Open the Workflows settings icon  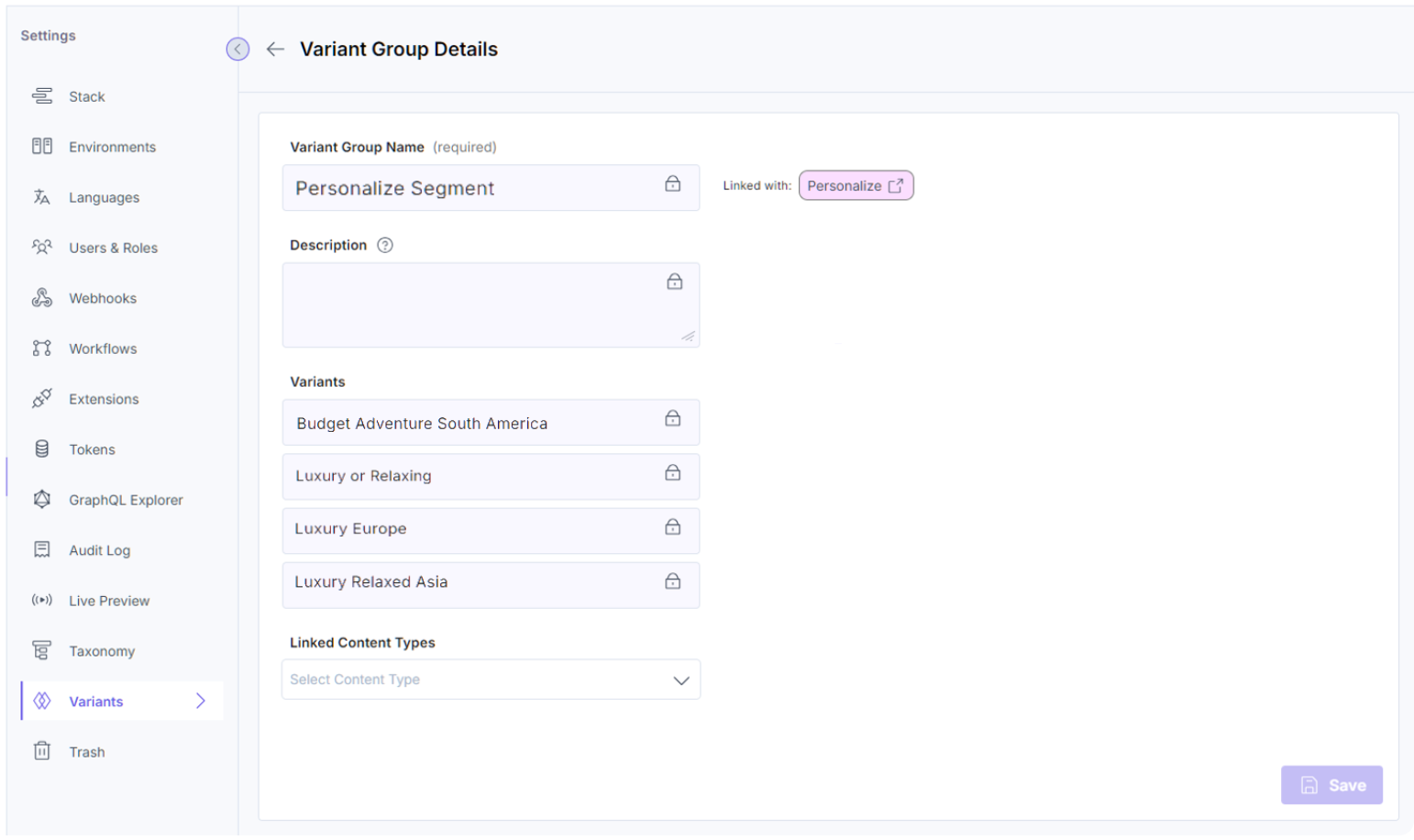[x=42, y=348]
